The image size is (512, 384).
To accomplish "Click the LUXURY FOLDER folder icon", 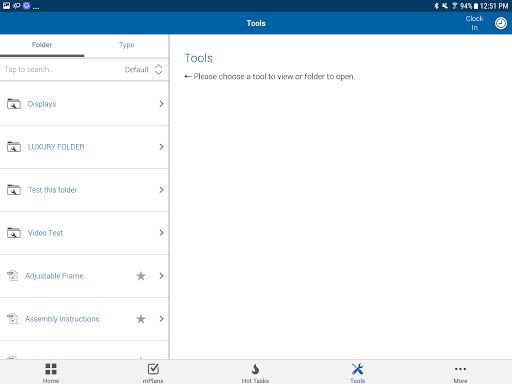I will pyautogui.click(x=14, y=147).
